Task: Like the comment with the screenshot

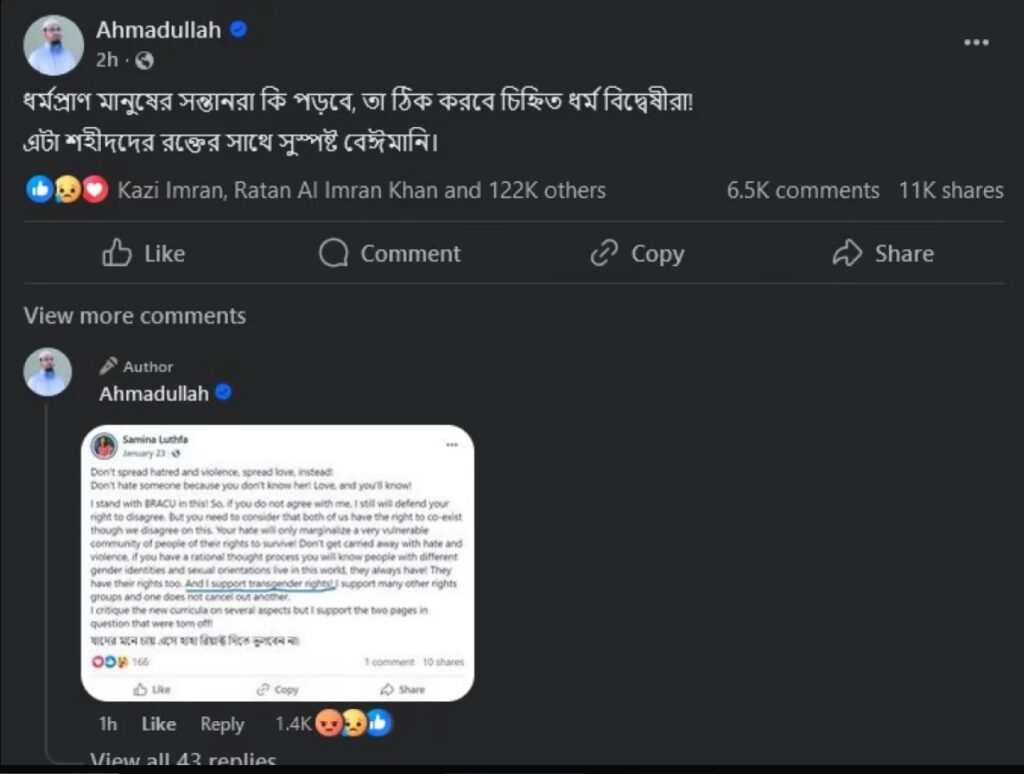Action: [159, 724]
